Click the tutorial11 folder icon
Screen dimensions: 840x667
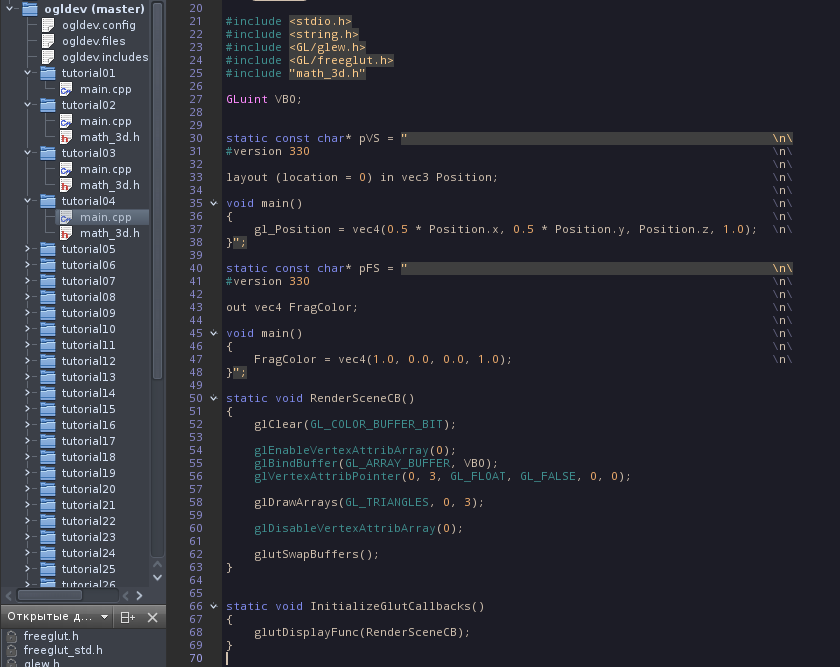(48, 345)
